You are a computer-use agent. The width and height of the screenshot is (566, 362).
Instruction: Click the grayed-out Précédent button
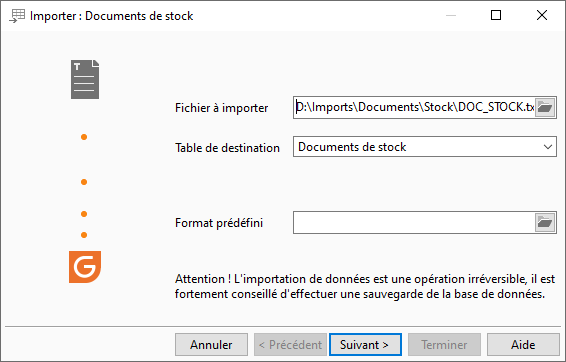290,345
